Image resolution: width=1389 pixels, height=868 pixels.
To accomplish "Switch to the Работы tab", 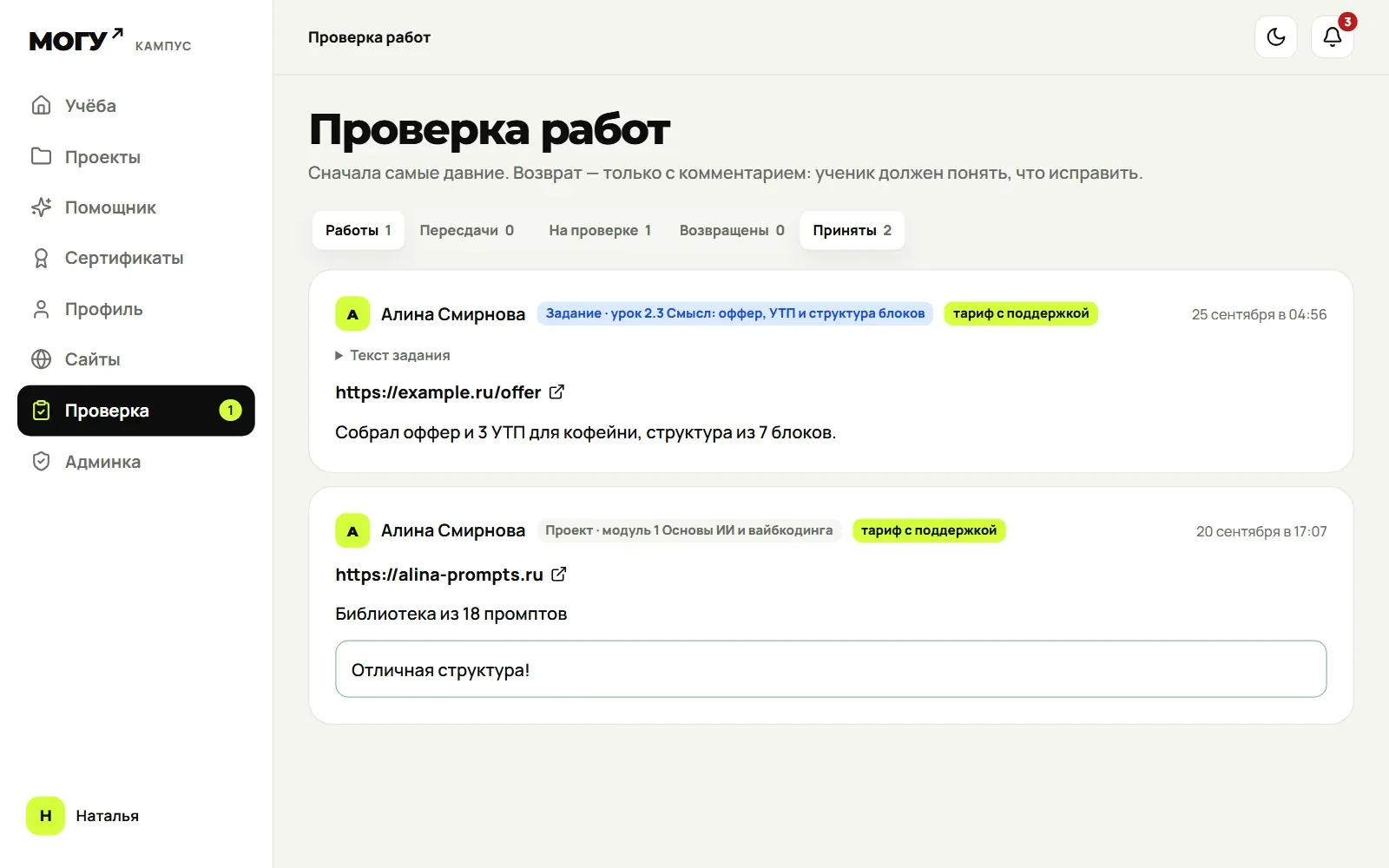I will pyautogui.click(x=359, y=230).
